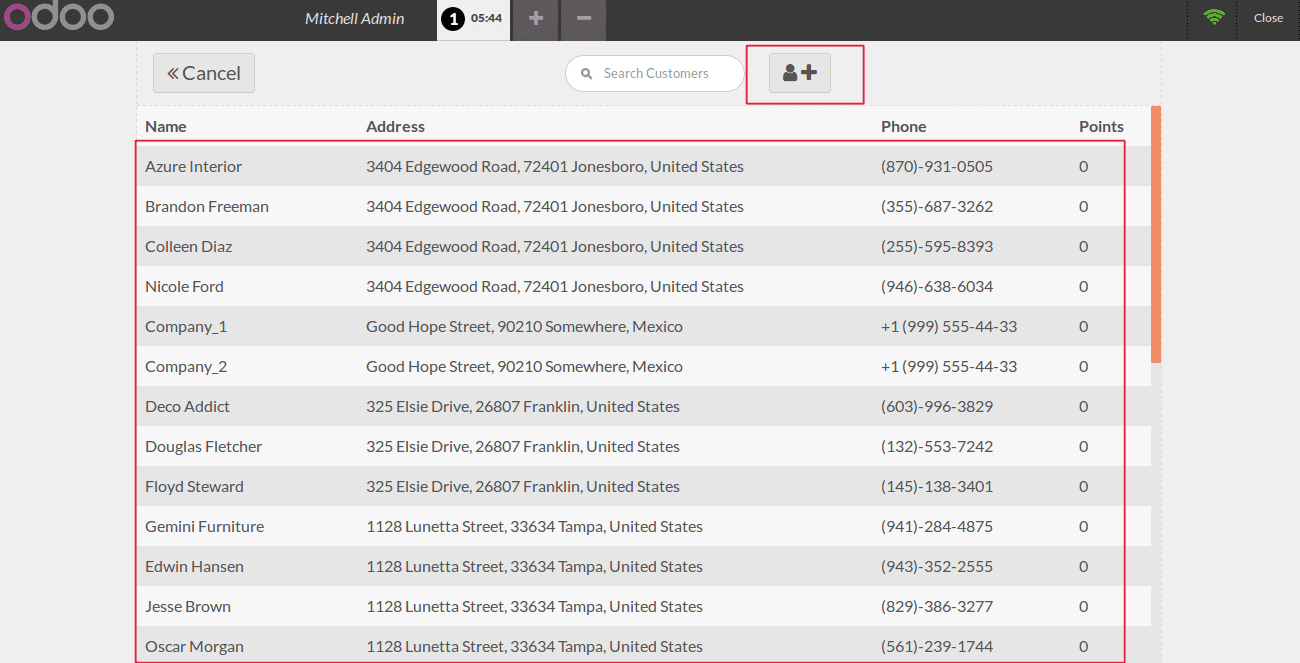The width and height of the screenshot is (1300, 663).
Task: Click Mitchell Admin user name
Action: click(355, 18)
